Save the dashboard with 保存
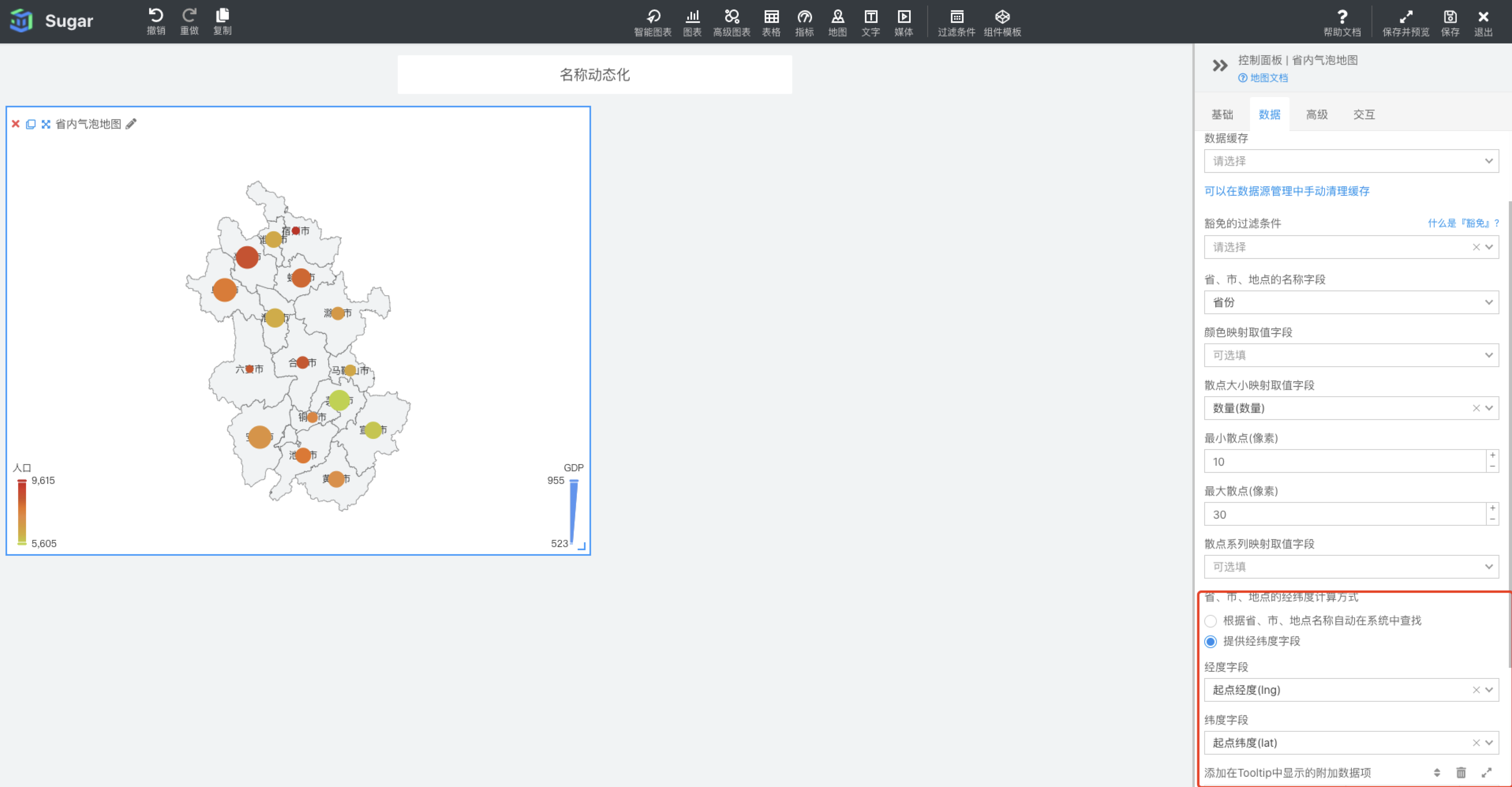 [1450, 23]
